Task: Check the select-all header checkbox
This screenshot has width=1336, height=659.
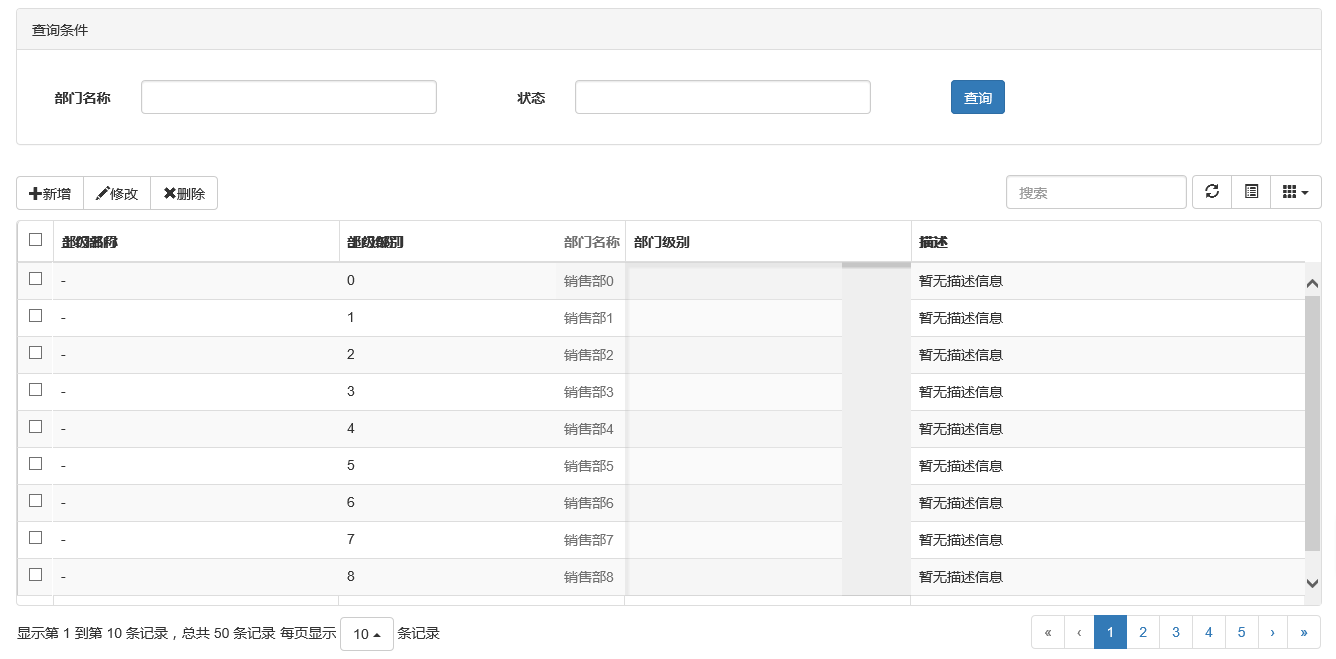Action: [36, 240]
